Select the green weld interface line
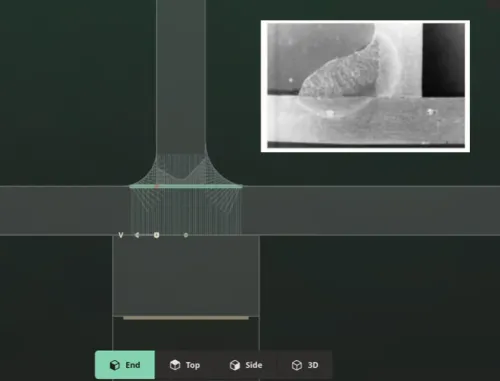The width and height of the screenshot is (500, 381). (186, 186)
